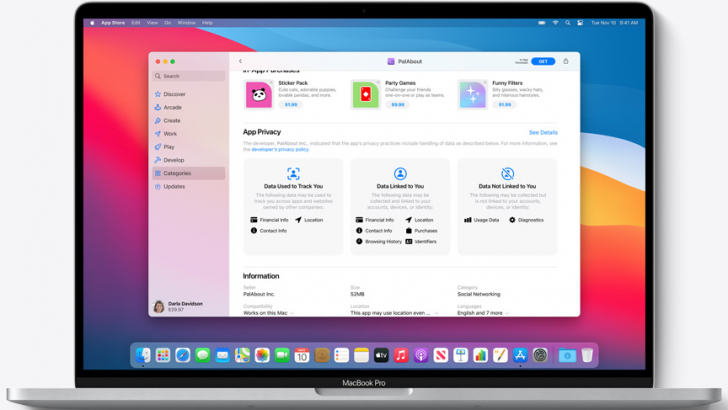
Task: Open the App Store menu
Action: [113, 23]
